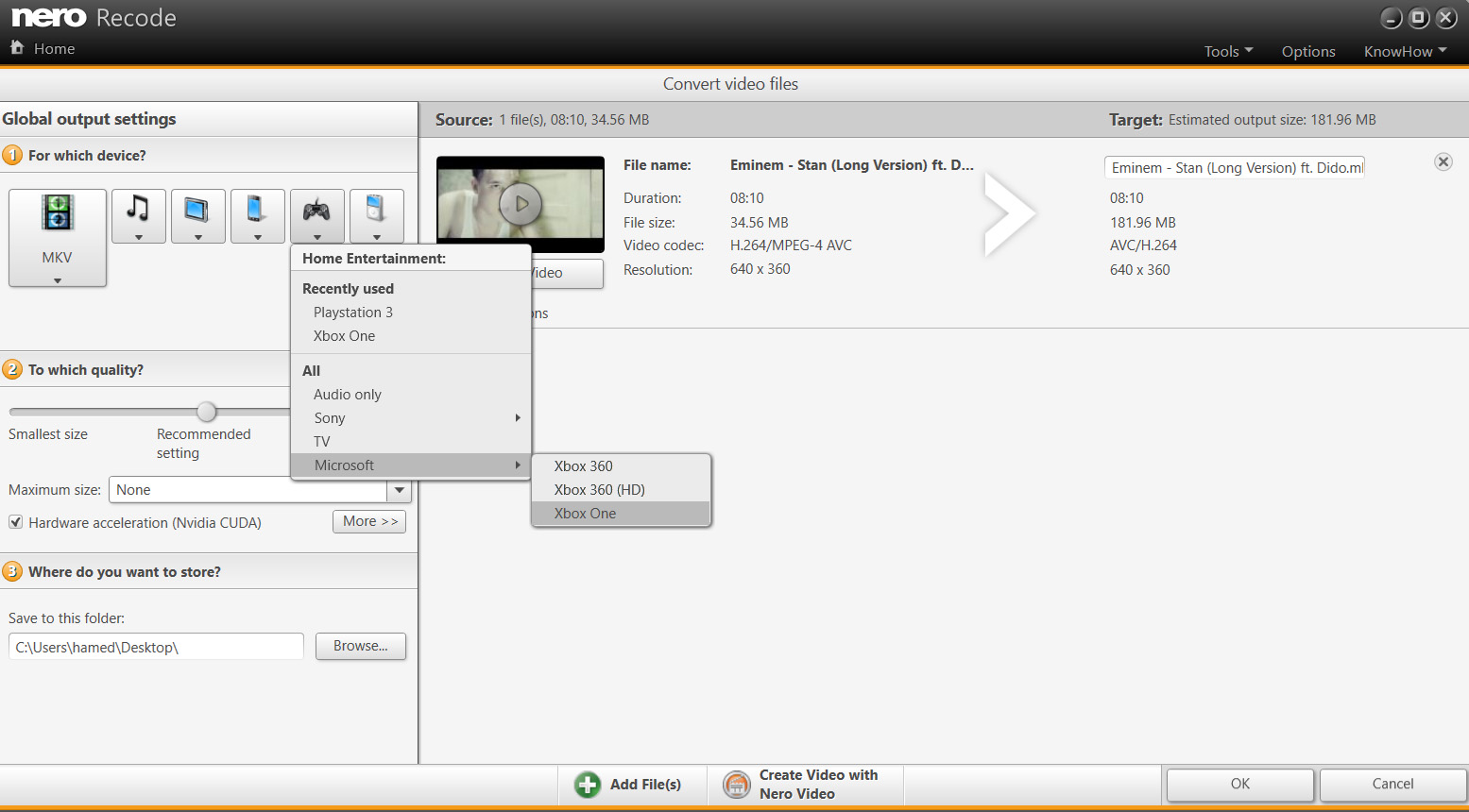Click the Browse... button
Screen dimensions: 1469x812
tap(361, 646)
